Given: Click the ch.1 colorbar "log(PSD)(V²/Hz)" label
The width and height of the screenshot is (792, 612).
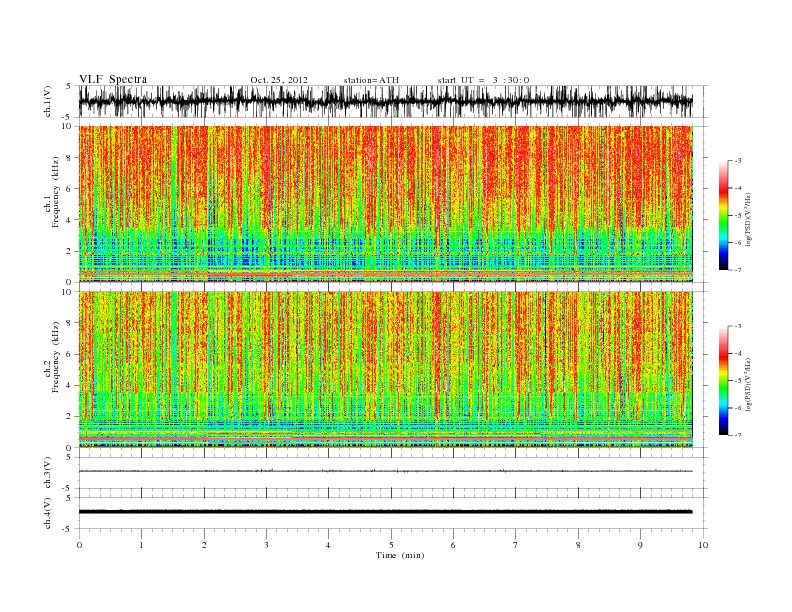Looking at the screenshot, I should (749, 220).
